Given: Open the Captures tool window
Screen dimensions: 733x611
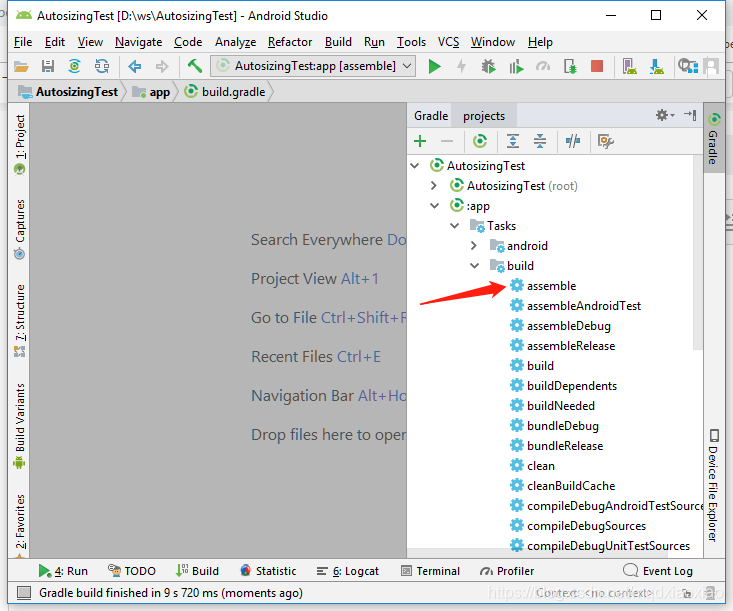Looking at the screenshot, I should [x=20, y=229].
